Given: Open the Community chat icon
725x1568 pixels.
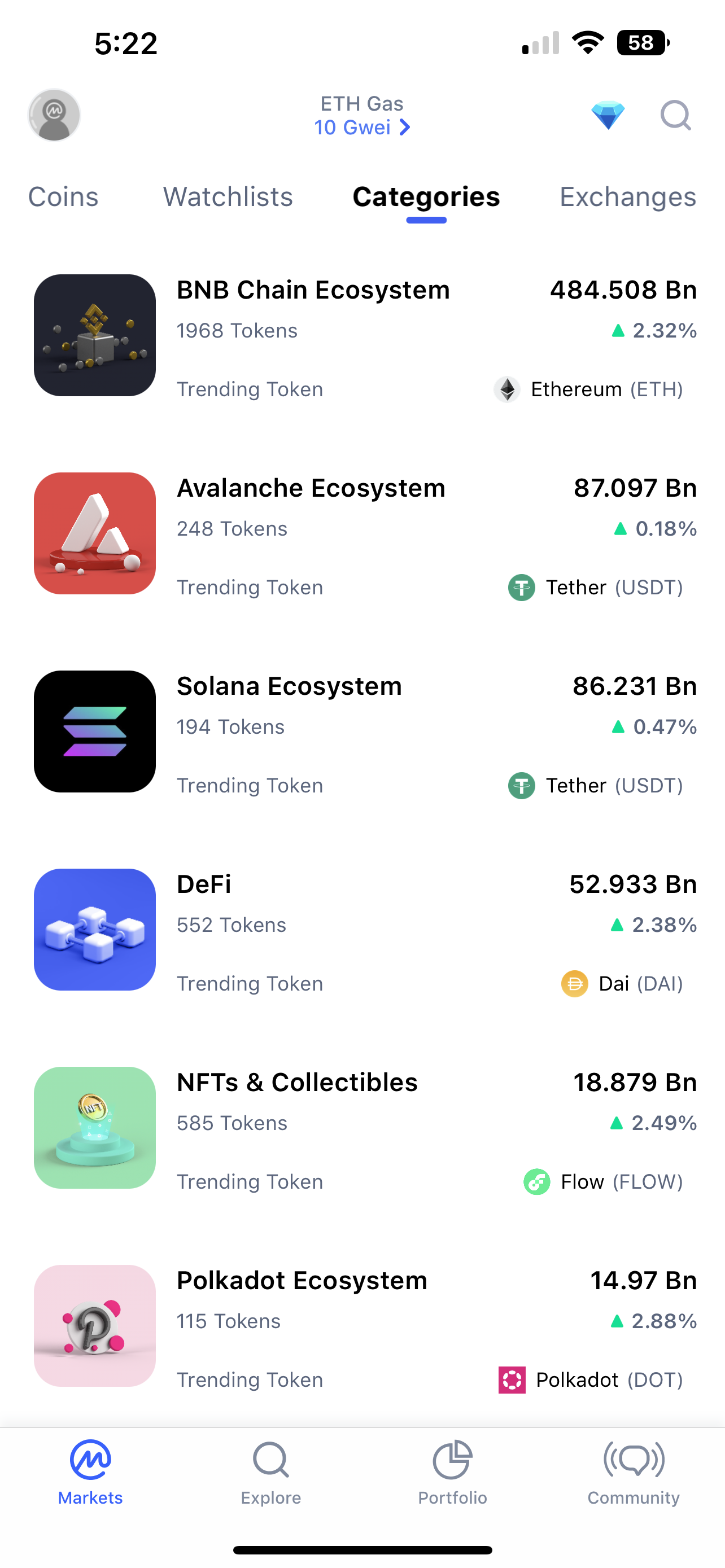Looking at the screenshot, I should (634, 1460).
